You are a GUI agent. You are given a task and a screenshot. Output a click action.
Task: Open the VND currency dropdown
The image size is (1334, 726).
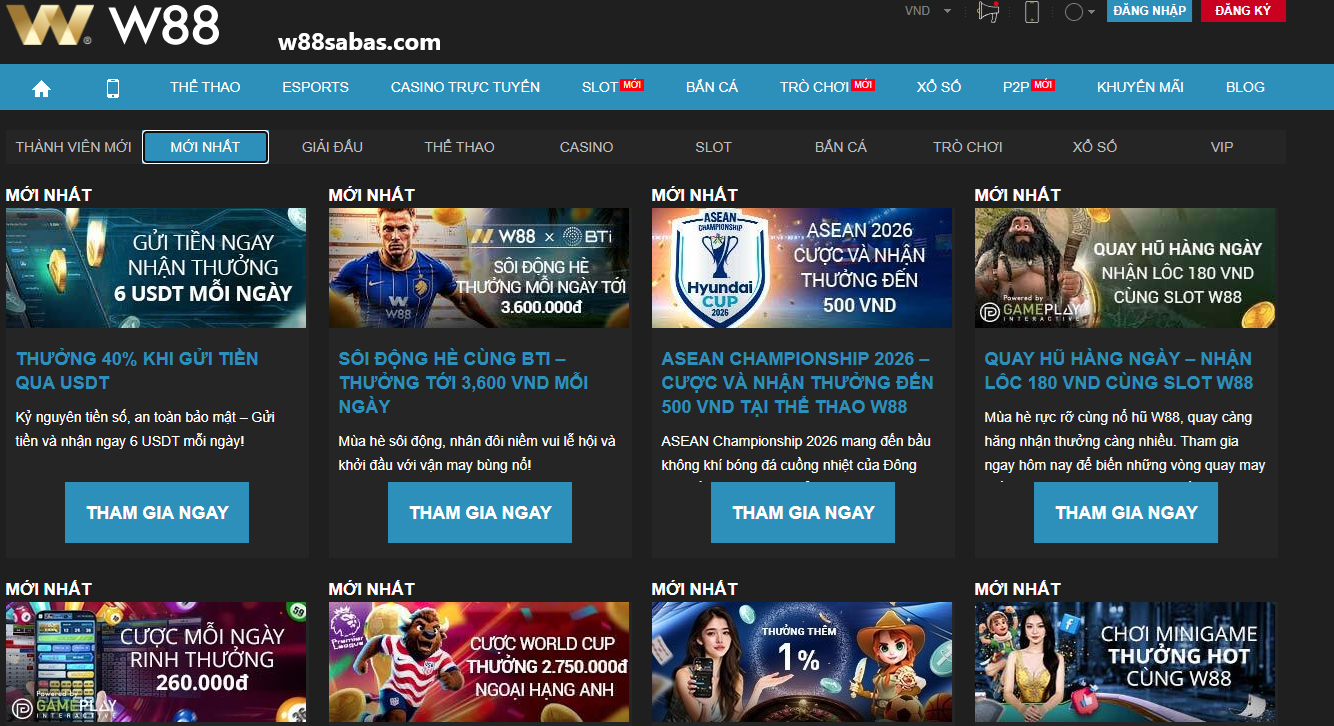click(926, 11)
